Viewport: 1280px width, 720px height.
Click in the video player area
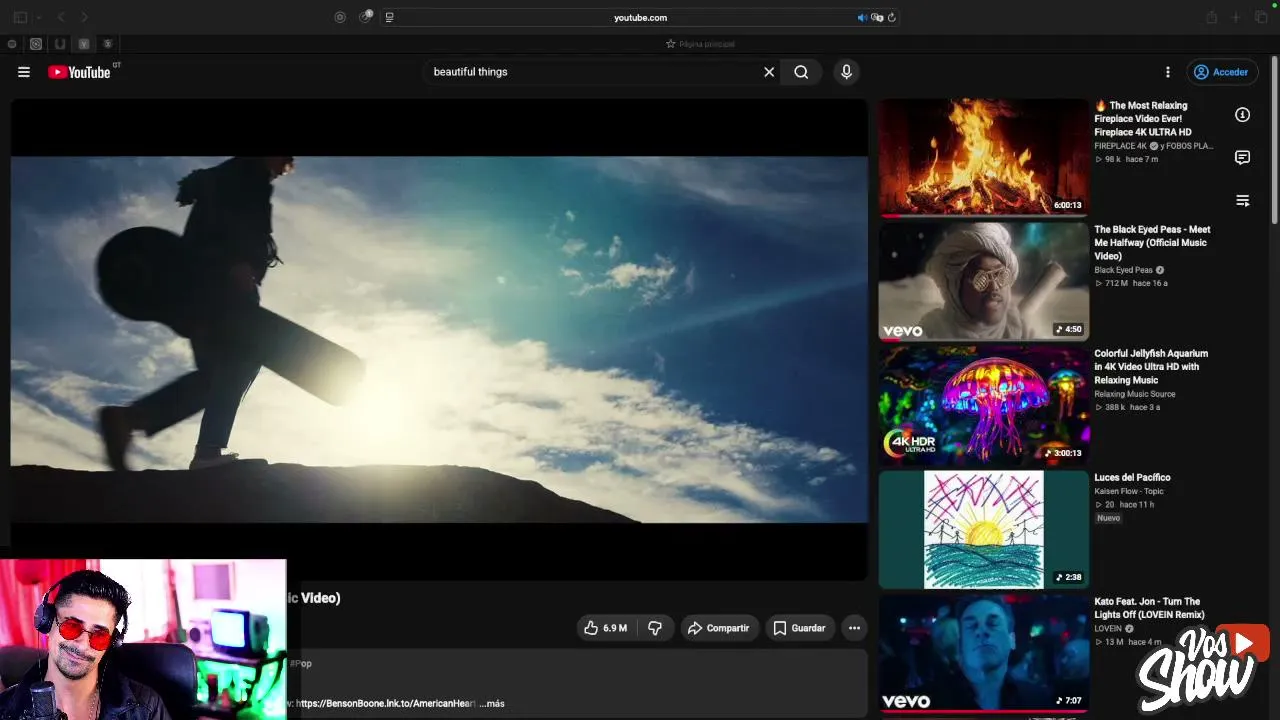pyautogui.click(x=439, y=339)
